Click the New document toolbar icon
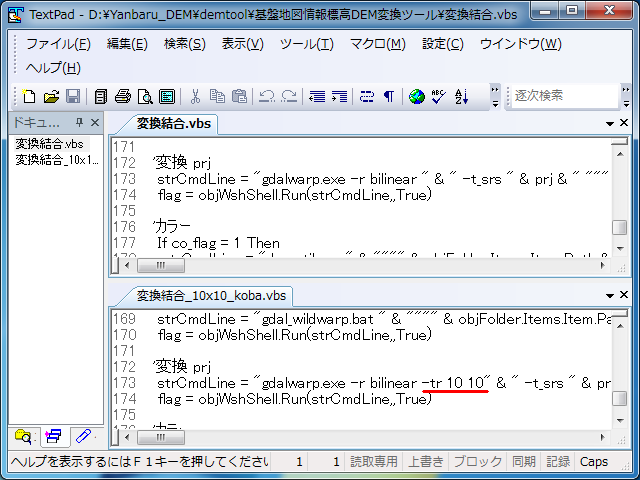The width and height of the screenshot is (640, 480). pyautogui.click(x=29, y=96)
